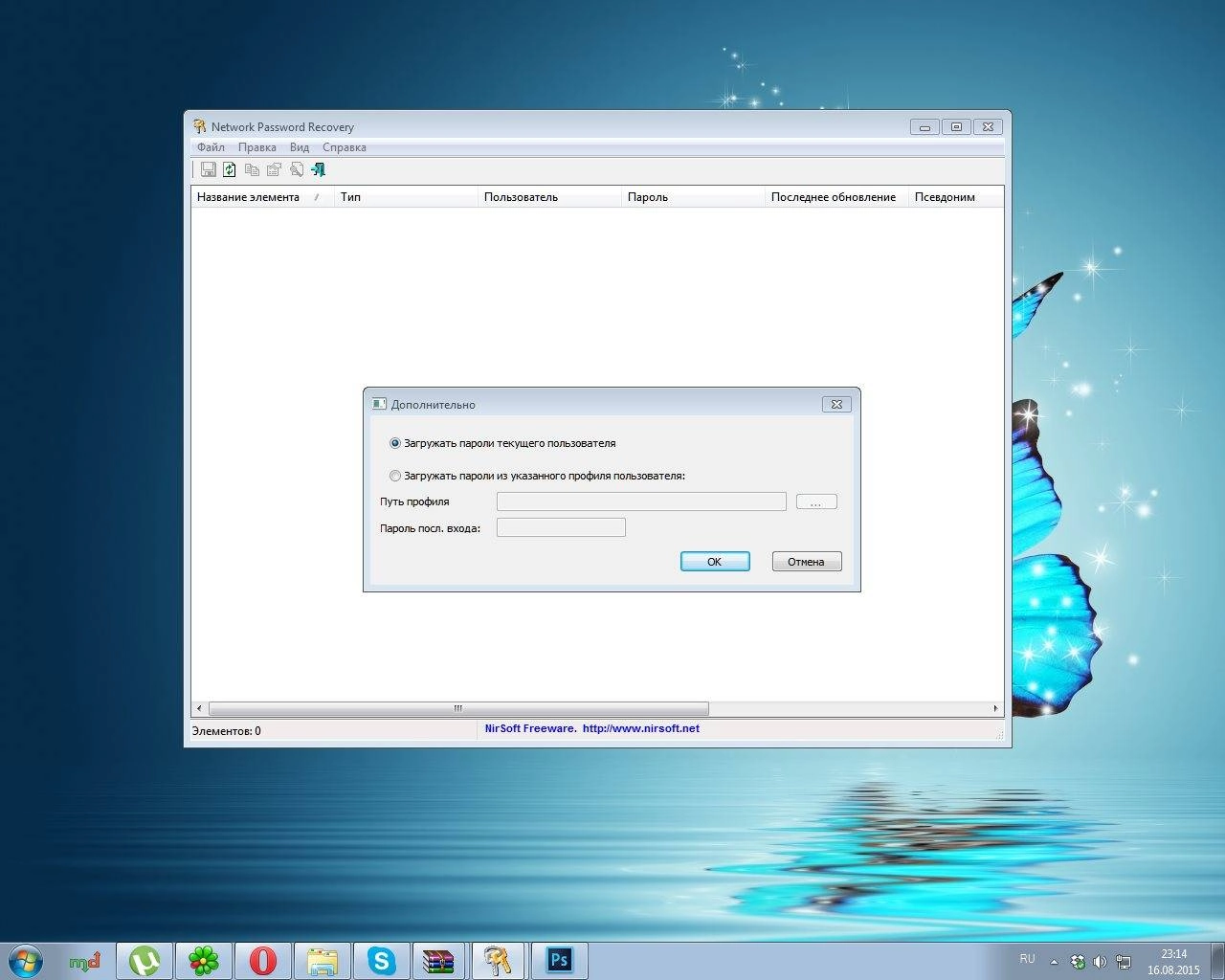
Task: Show hidden tray icons arrow
Action: (x=1054, y=962)
